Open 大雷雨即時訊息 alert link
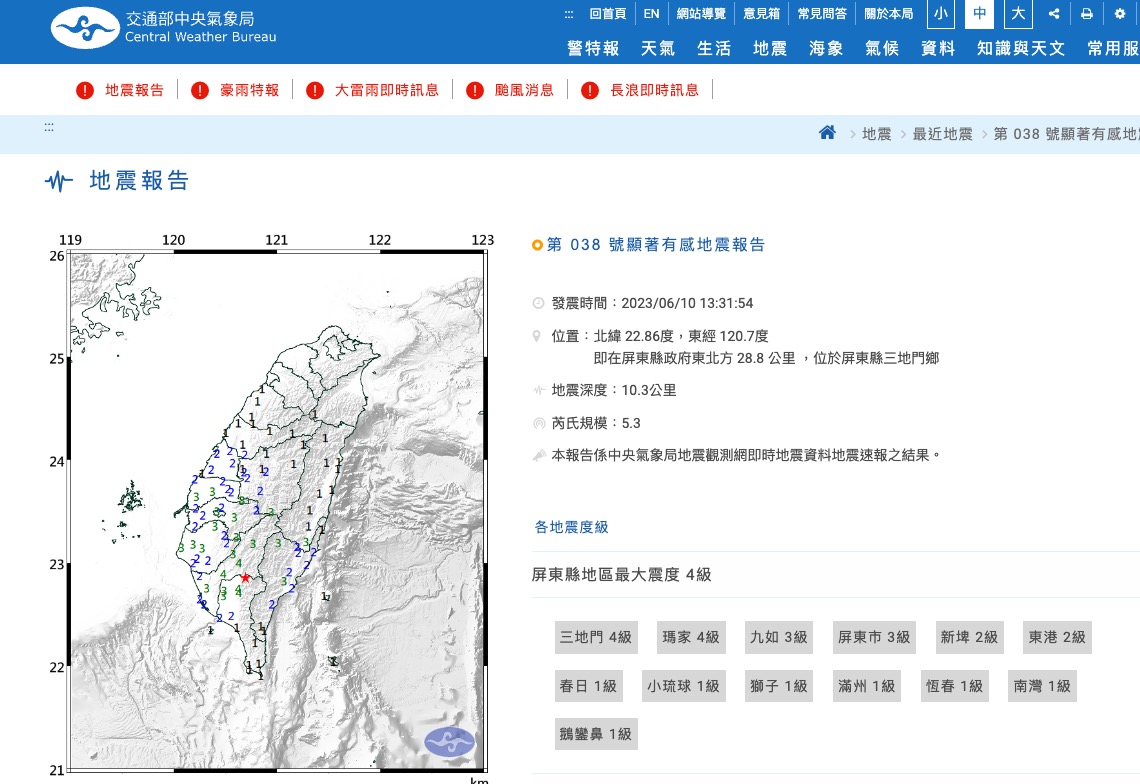This screenshot has height=784, width=1140. tap(386, 91)
